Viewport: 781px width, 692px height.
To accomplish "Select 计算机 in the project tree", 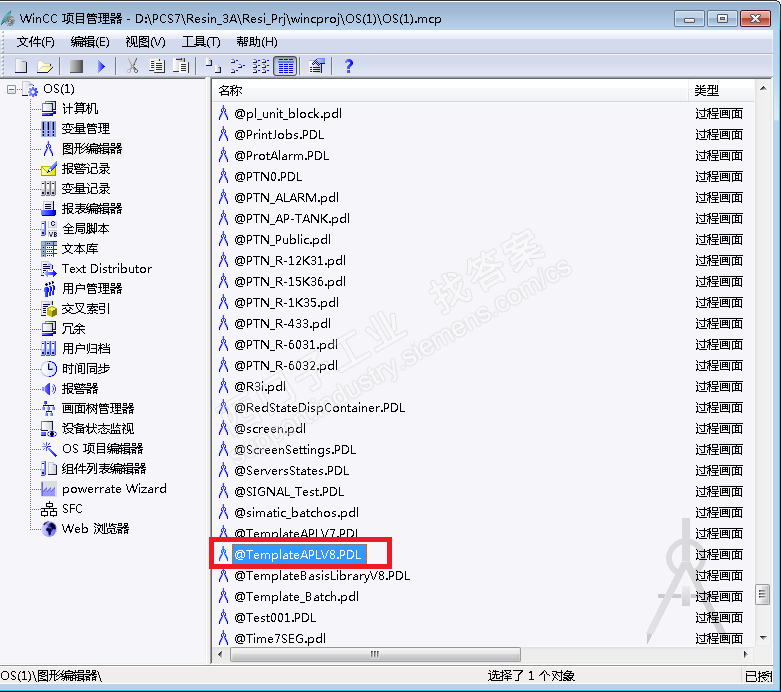I will click(80, 109).
